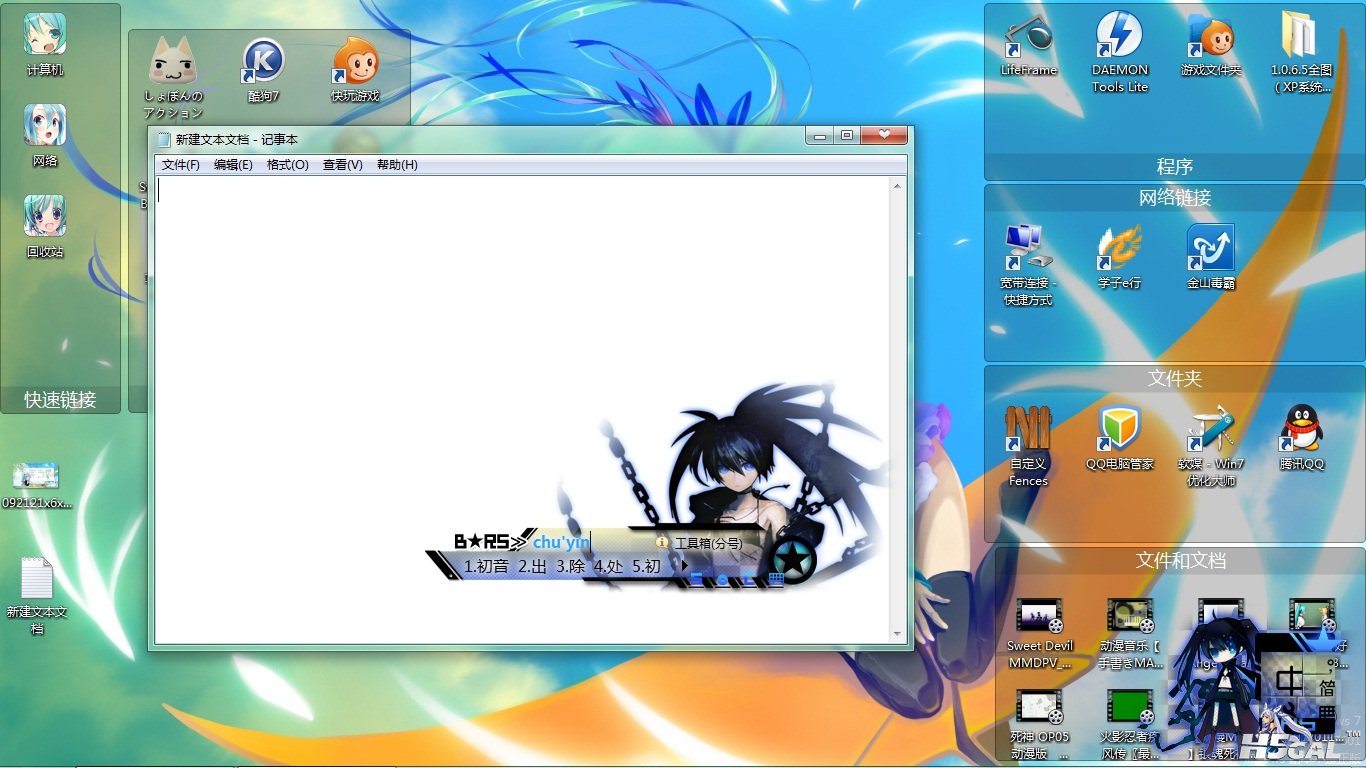The image size is (1366, 768).
Task: Click the 快速链接 fence title
Action: click(x=60, y=400)
